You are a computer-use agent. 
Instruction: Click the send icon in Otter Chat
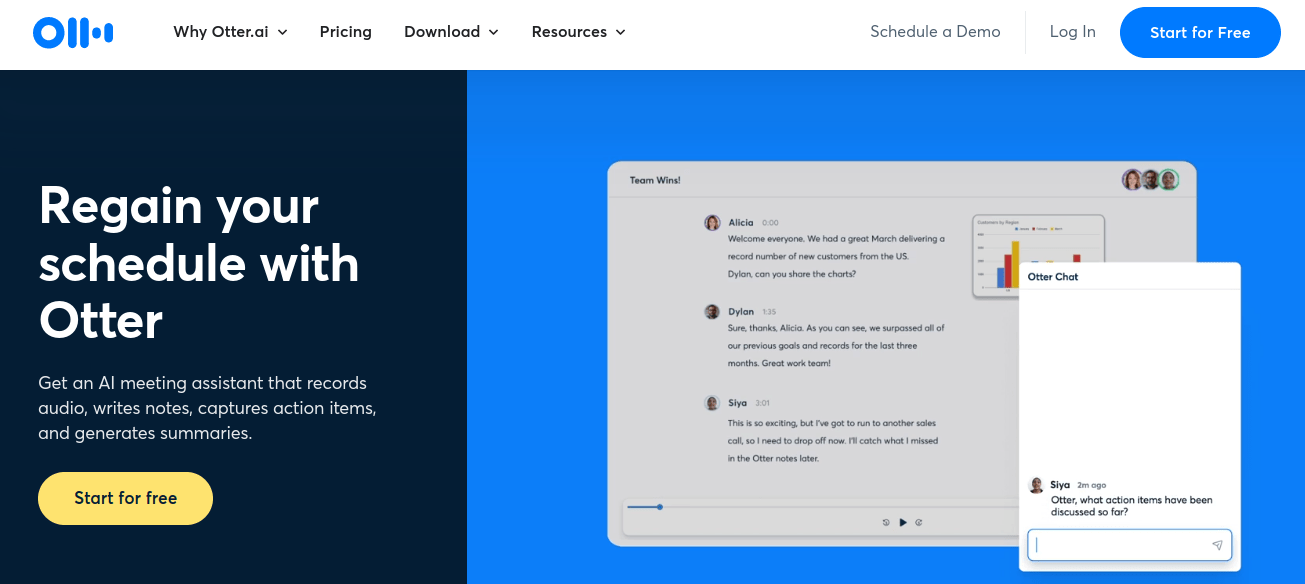[x=1217, y=545]
